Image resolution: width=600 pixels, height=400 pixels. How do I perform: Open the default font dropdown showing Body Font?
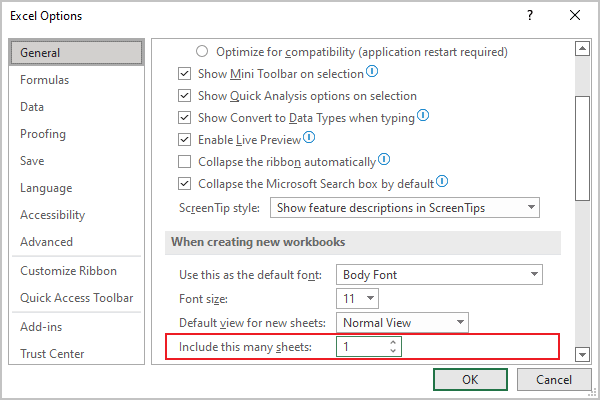click(x=439, y=274)
